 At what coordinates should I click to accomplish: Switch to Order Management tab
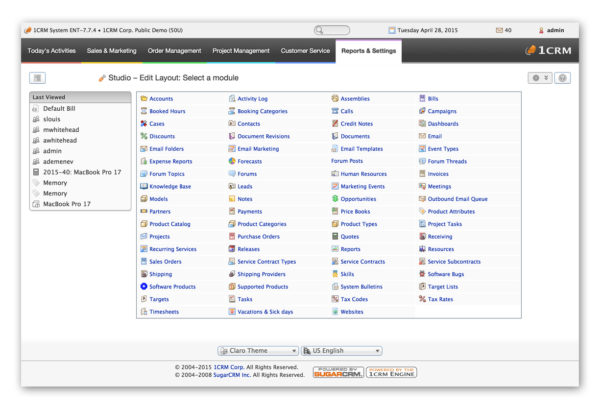click(x=174, y=51)
